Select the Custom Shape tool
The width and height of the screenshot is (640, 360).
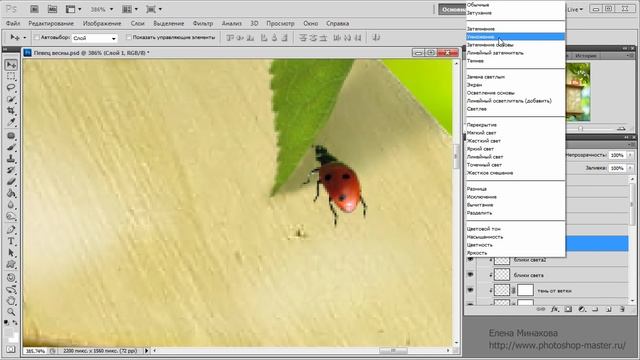click(11, 264)
